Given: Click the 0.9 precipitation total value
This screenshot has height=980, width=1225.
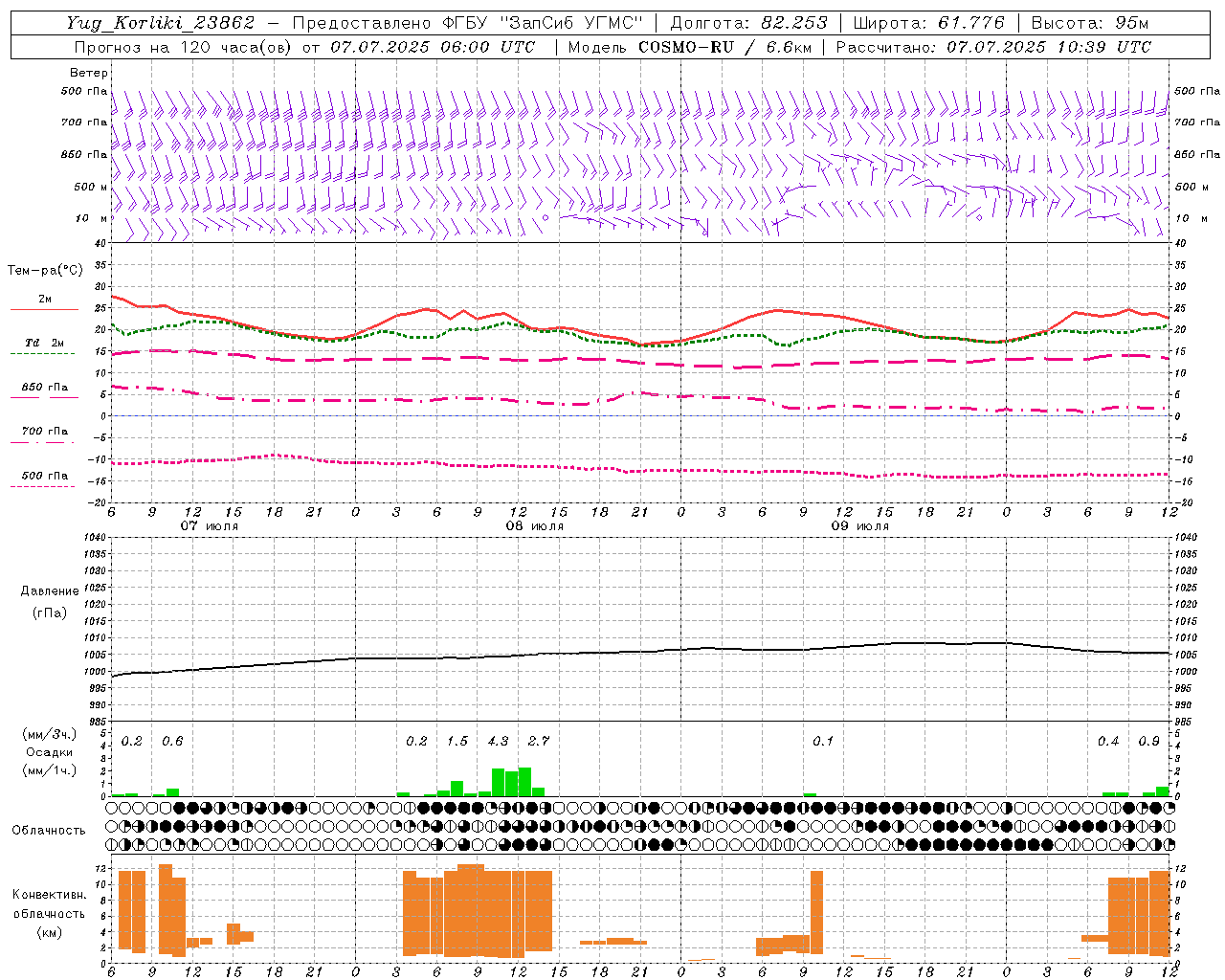Looking at the screenshot, I should [x=1148, y=742].
